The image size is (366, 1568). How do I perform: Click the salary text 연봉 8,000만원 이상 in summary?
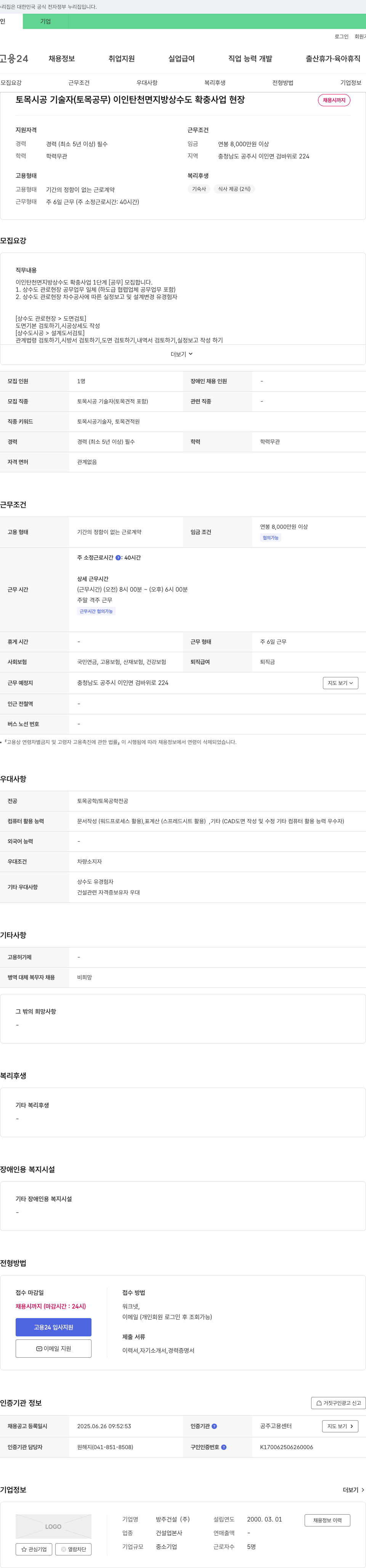[244, 144]
